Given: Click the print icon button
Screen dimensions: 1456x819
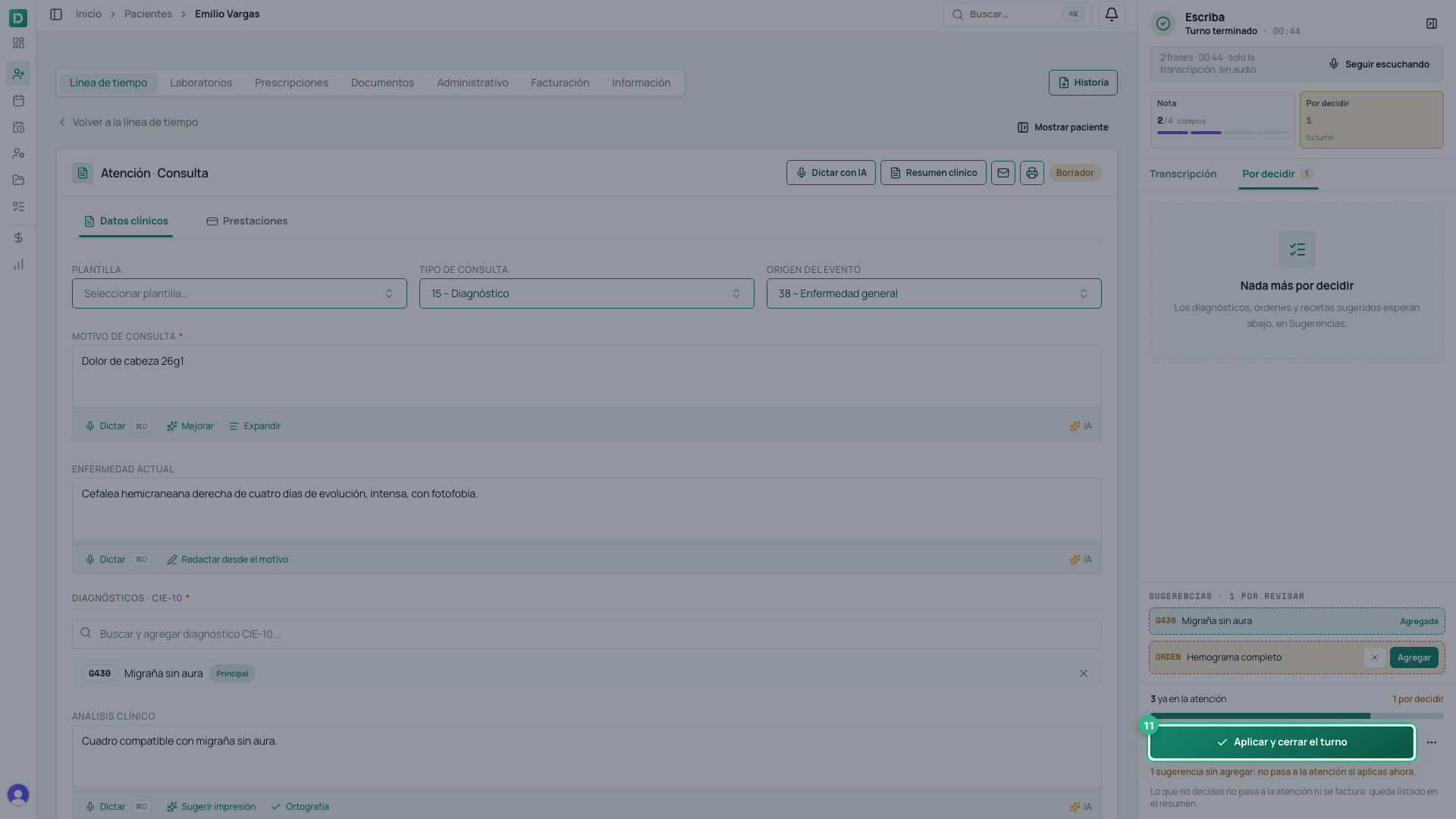Looking at the screenshot, I should 1032,173.
